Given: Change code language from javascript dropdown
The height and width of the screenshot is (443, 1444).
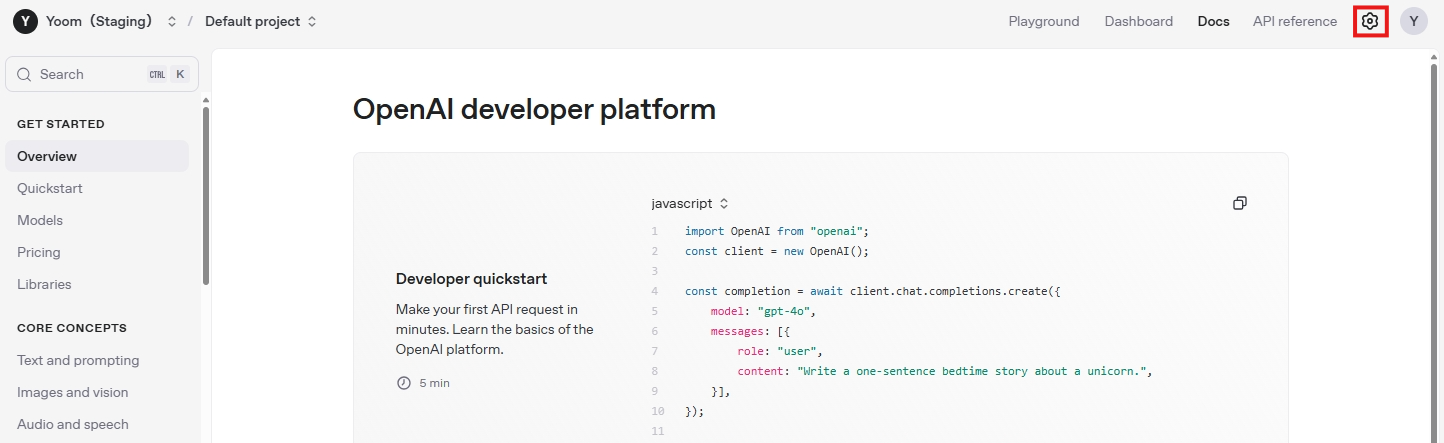Looking at the screenshot, I should (690, 203).
